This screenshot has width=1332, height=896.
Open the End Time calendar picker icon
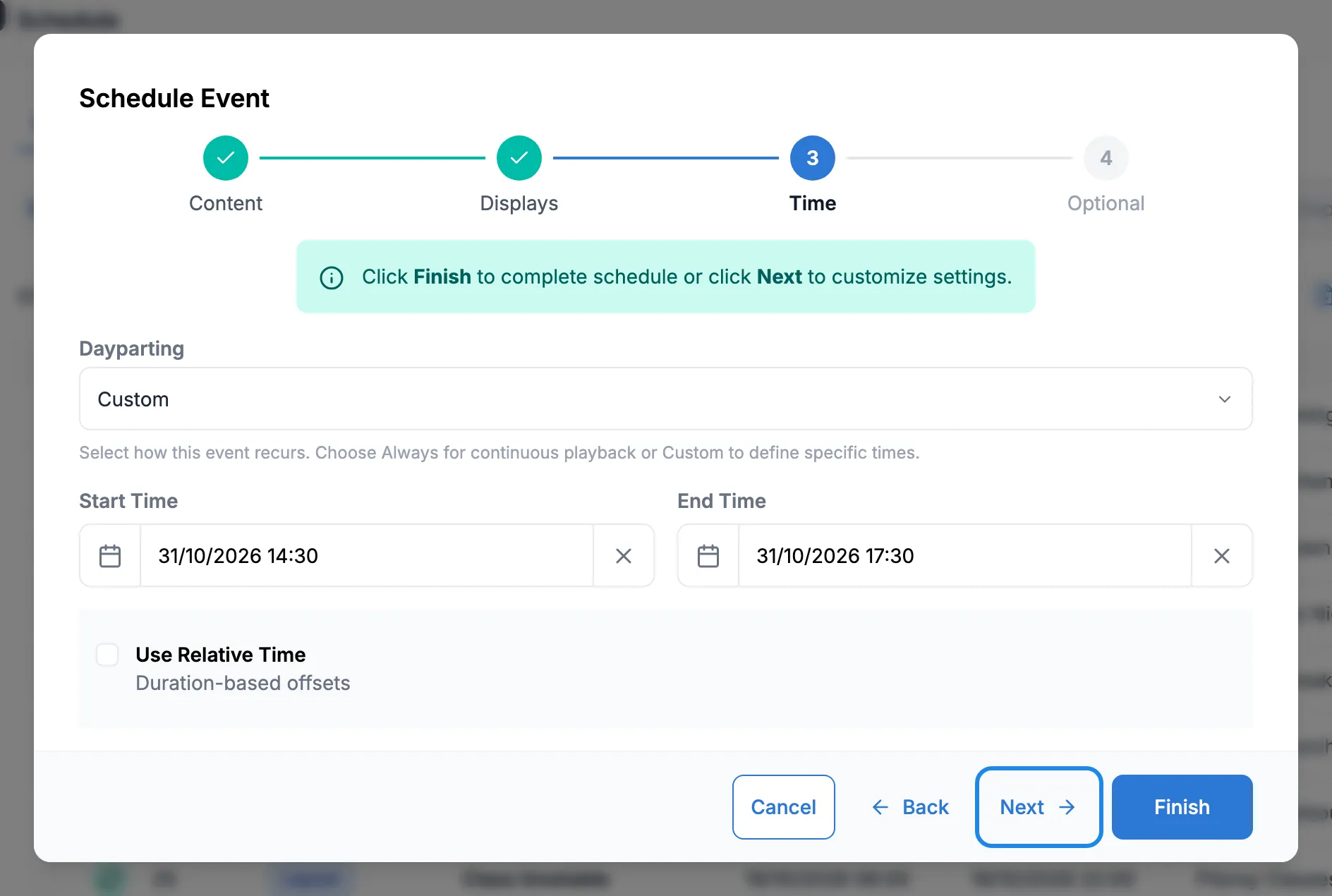click(708, 556)
